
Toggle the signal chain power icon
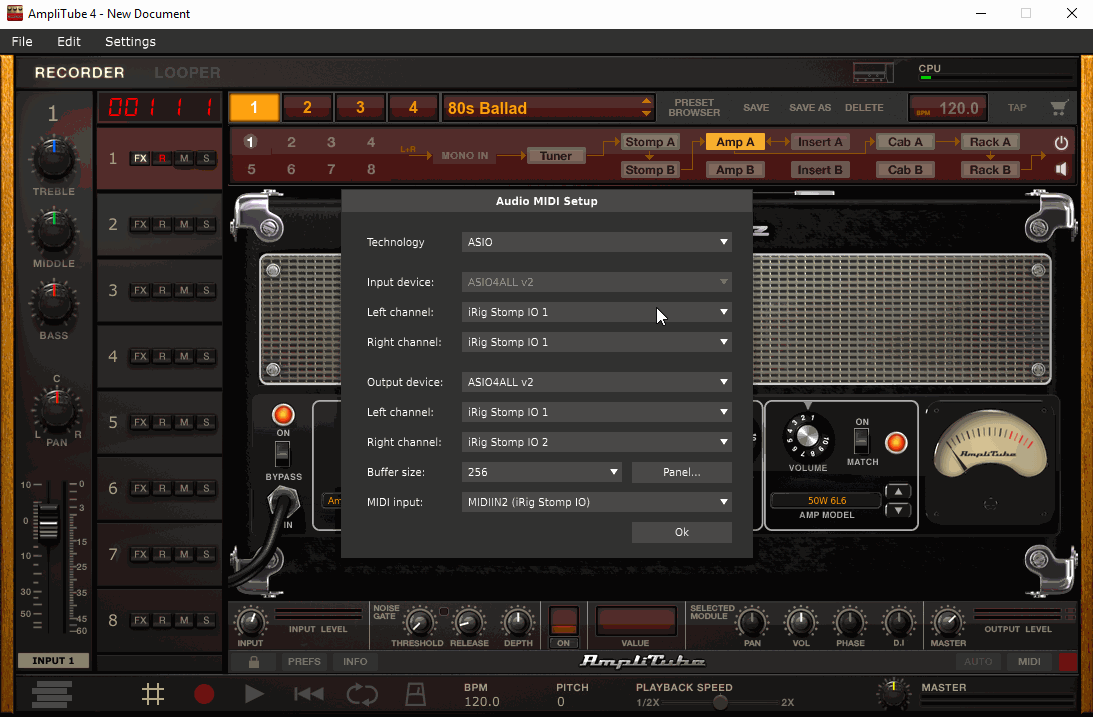click(x=1061, y=143)
